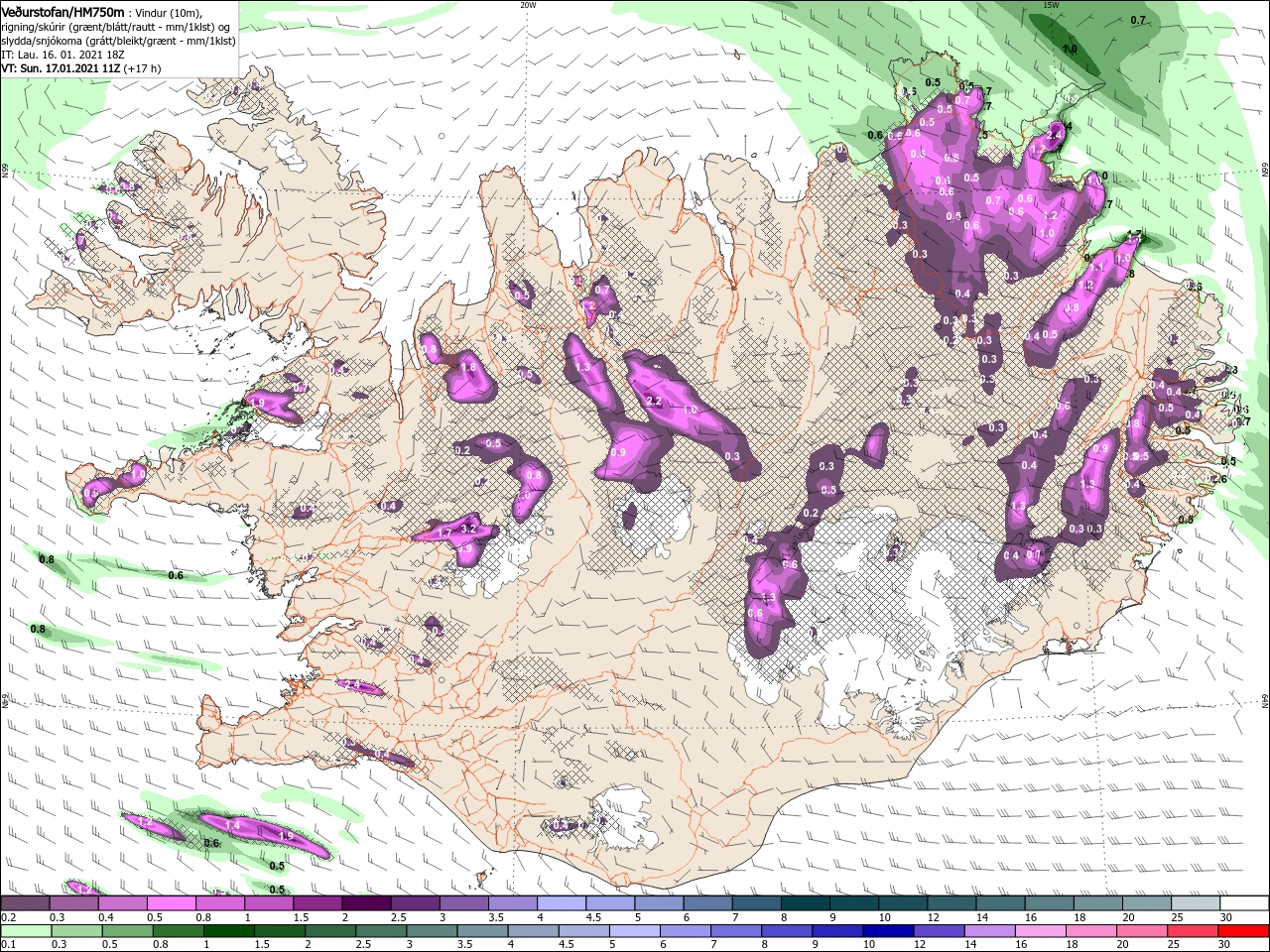The image size is (1270, 952).
Task: Click the 'rigning/skúrir' legend description line
Action: click(x=116, y=27)
